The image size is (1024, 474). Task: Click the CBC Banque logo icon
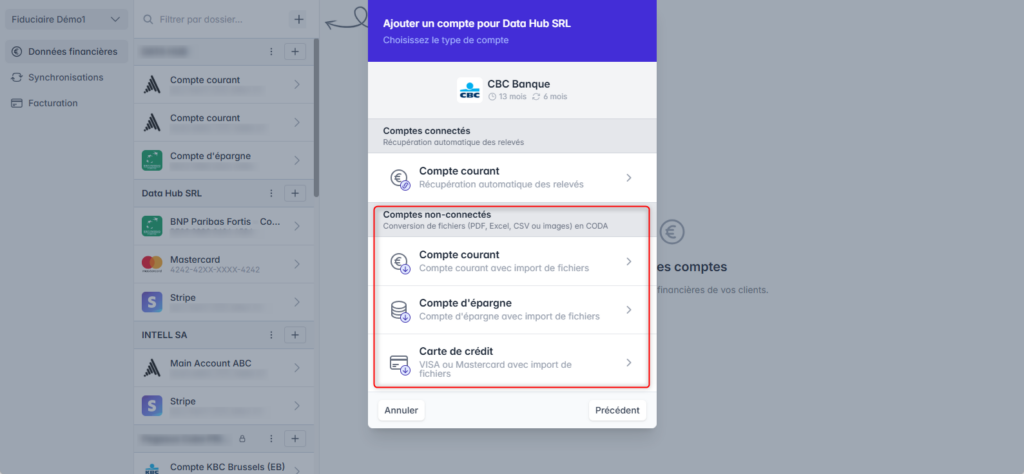tap(468, 90)
